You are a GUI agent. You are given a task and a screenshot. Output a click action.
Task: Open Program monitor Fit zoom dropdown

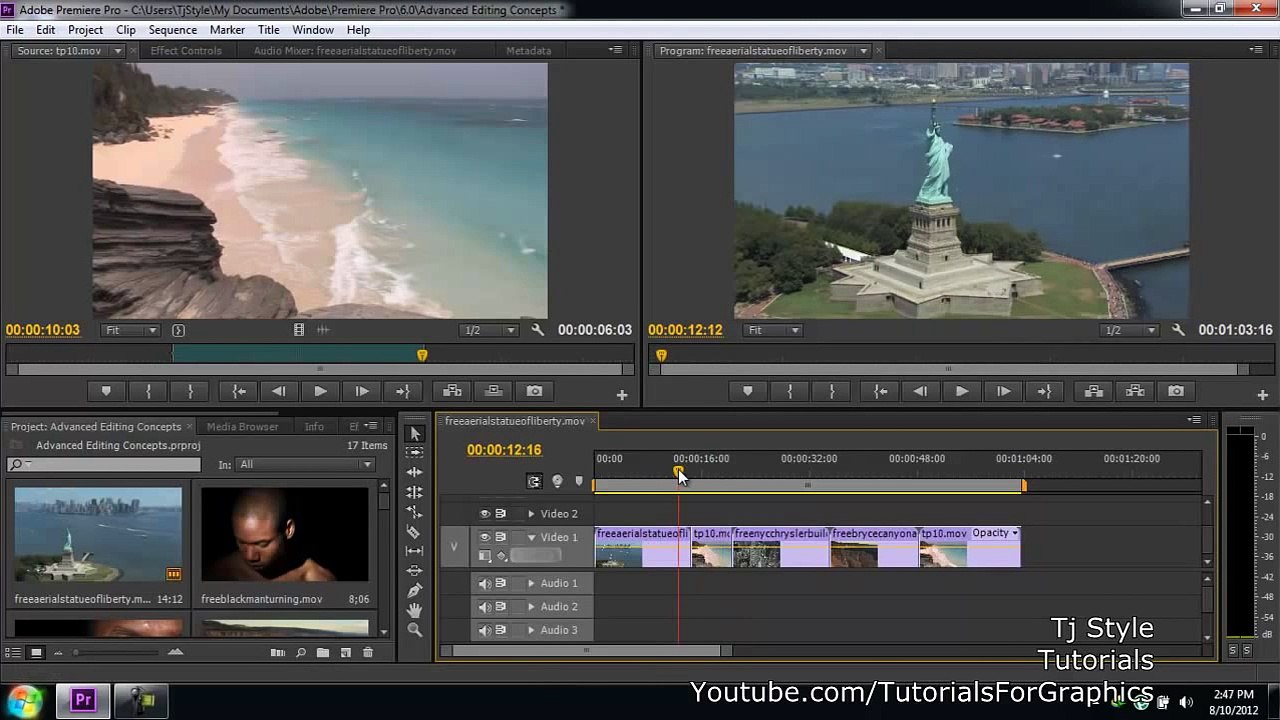[773, 330]
